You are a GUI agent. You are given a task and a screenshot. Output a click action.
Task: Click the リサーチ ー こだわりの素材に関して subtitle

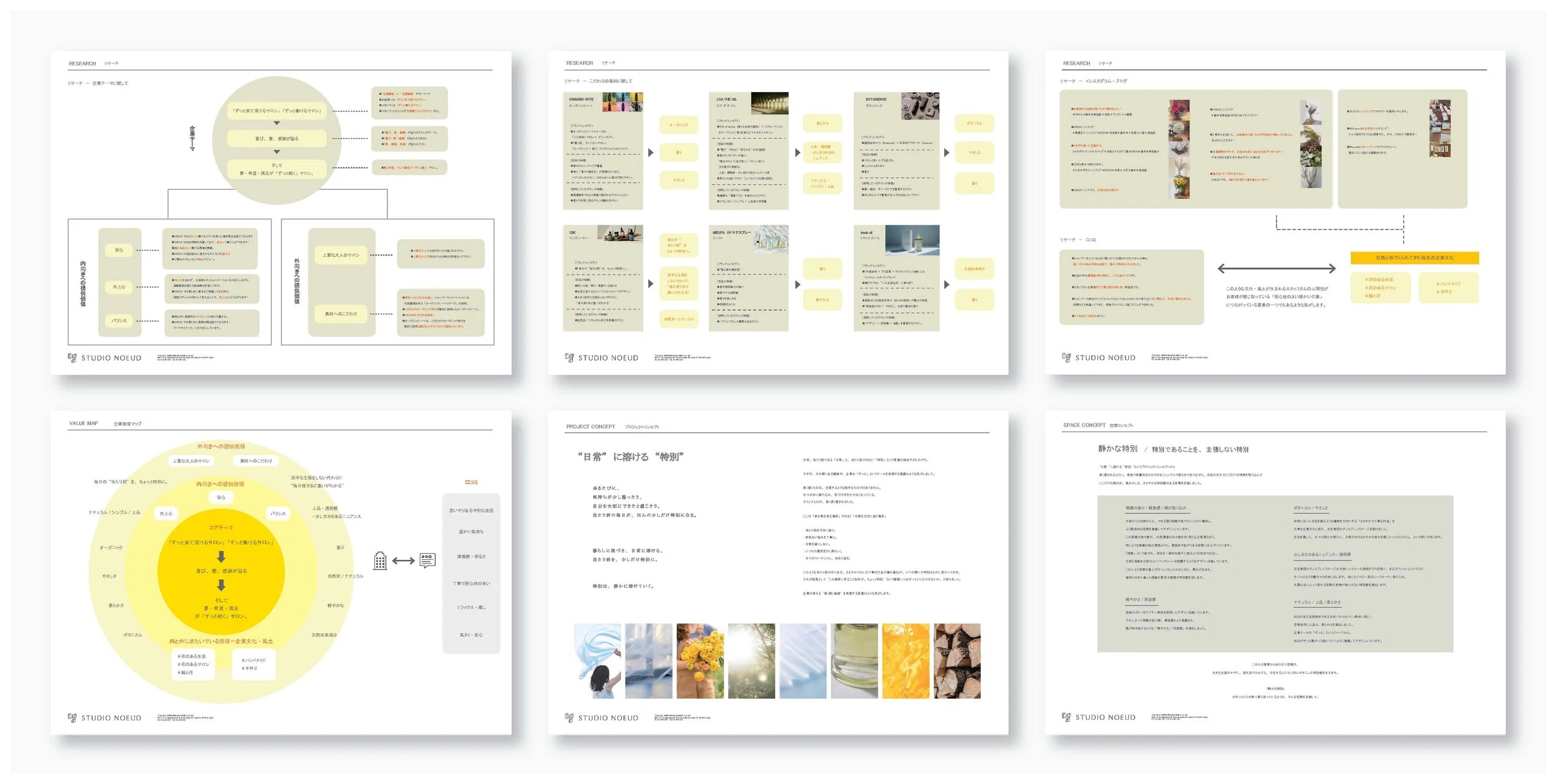(x=598, y=81)
